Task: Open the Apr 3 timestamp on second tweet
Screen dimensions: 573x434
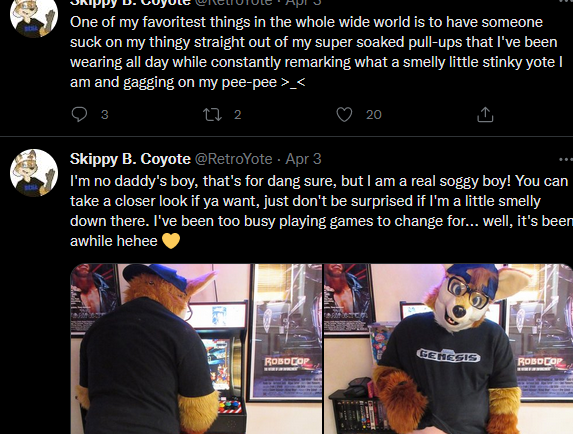Action: 303,159
